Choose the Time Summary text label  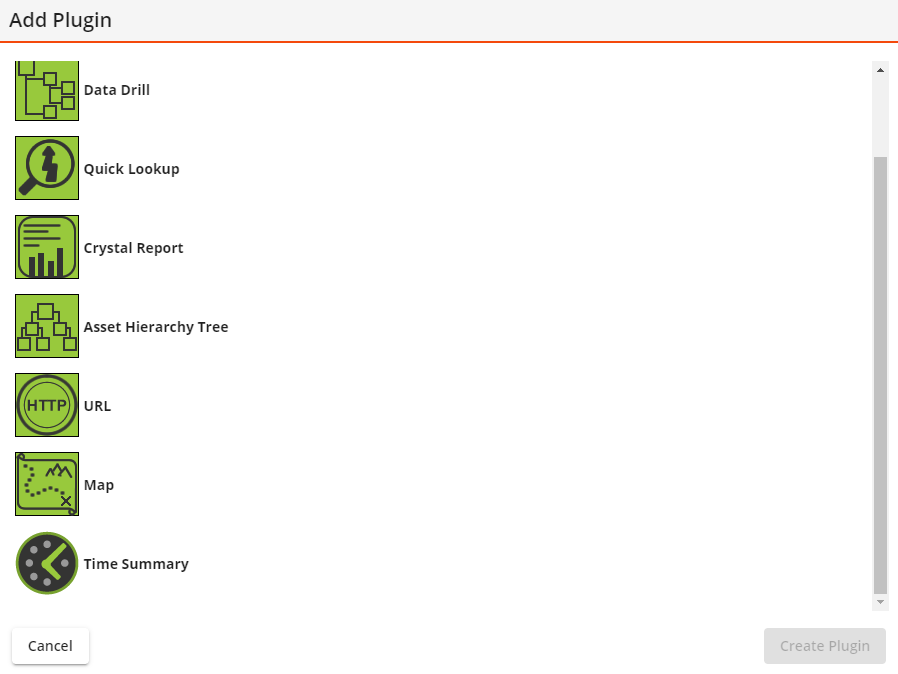136,564
